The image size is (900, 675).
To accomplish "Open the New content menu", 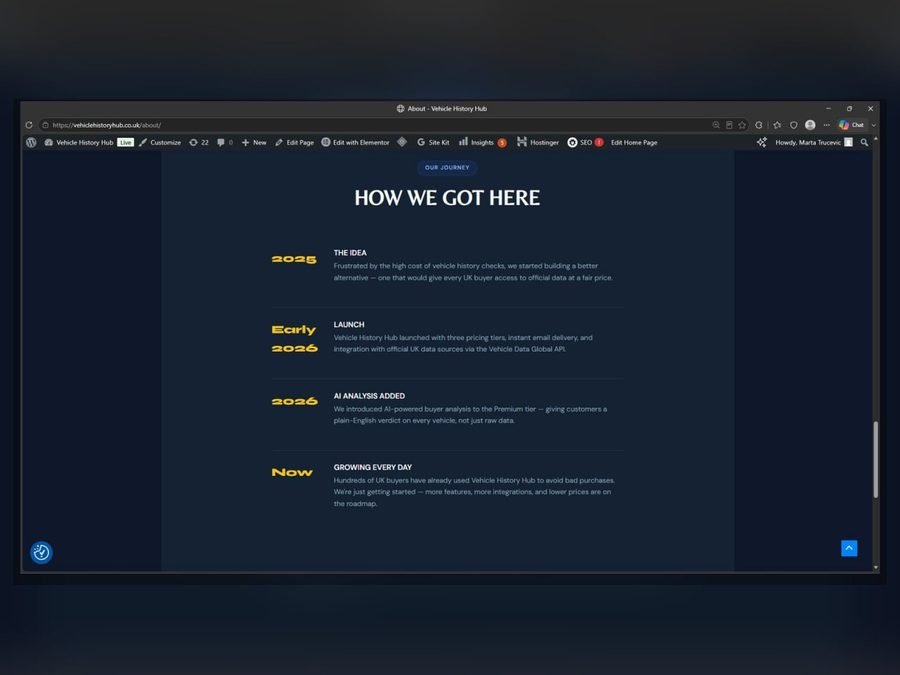I will click(254, 142).
